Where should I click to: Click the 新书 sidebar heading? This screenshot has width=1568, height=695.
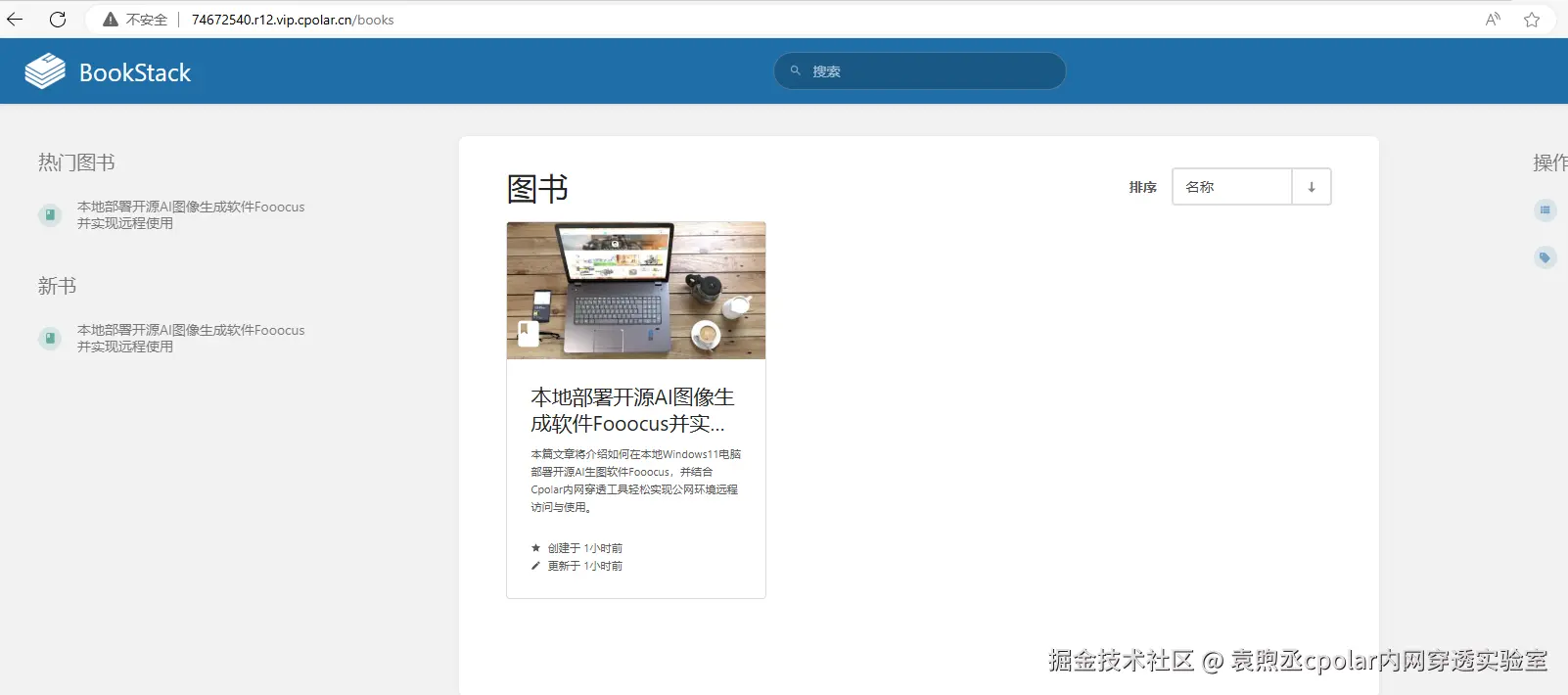click(57, 286)
